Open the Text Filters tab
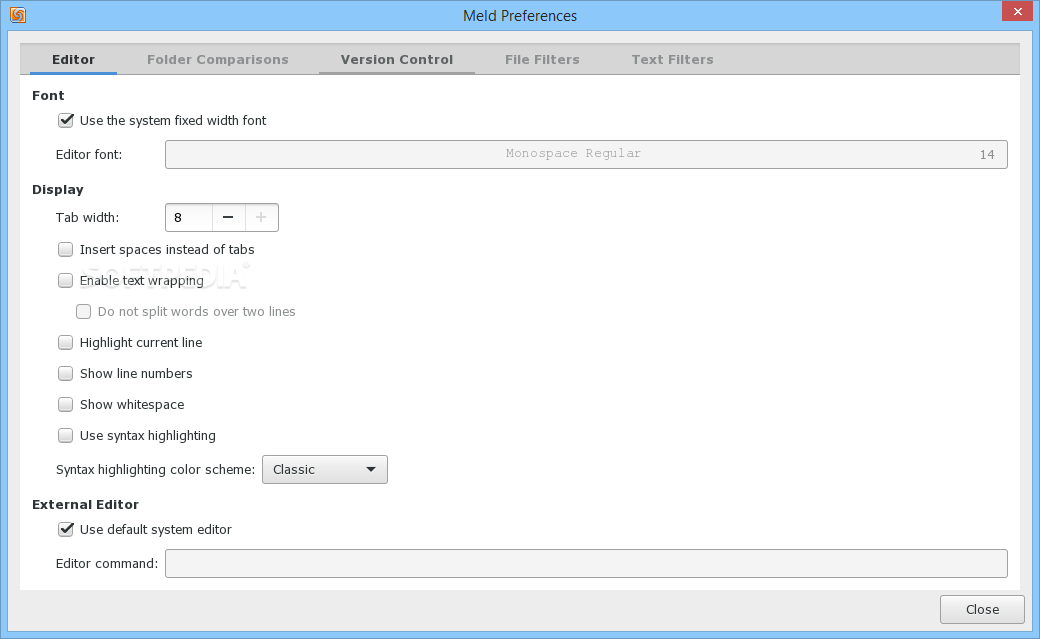Image resolution: width=1040 pixels, height=639 pixels. (x=673, y=60)
